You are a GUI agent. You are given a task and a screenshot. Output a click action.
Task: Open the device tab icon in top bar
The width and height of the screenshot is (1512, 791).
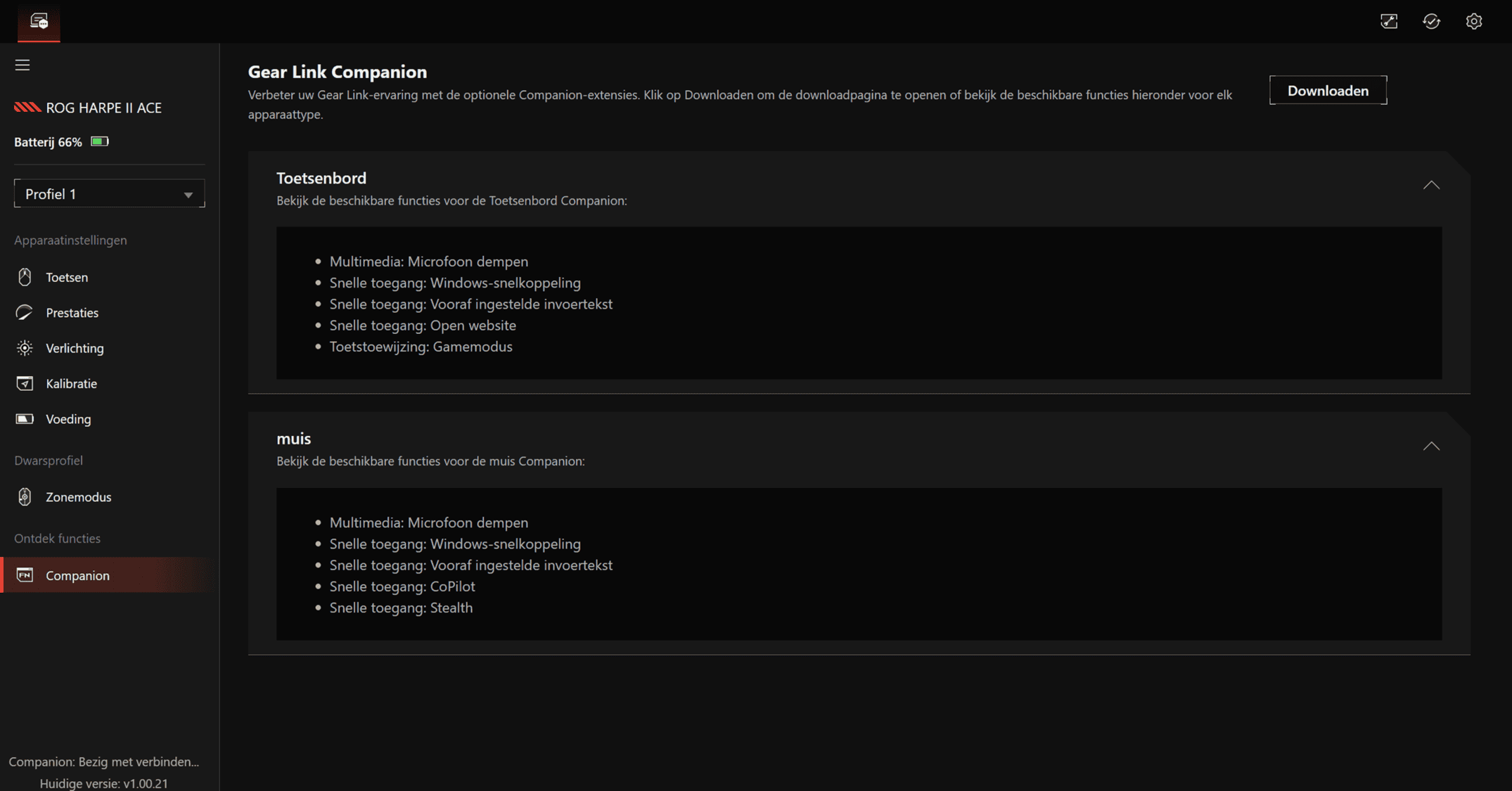[x=39, y=21]
